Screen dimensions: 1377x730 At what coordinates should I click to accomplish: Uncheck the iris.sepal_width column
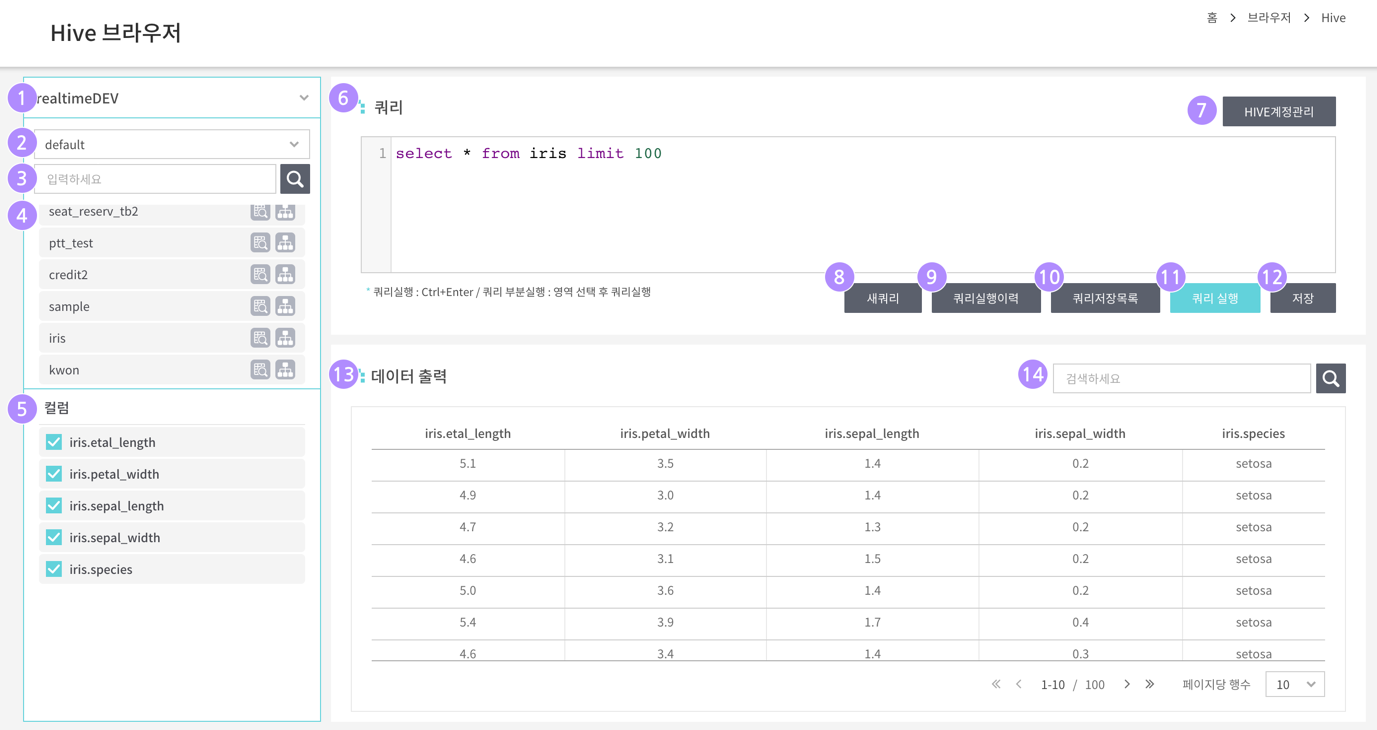point(54,538)
